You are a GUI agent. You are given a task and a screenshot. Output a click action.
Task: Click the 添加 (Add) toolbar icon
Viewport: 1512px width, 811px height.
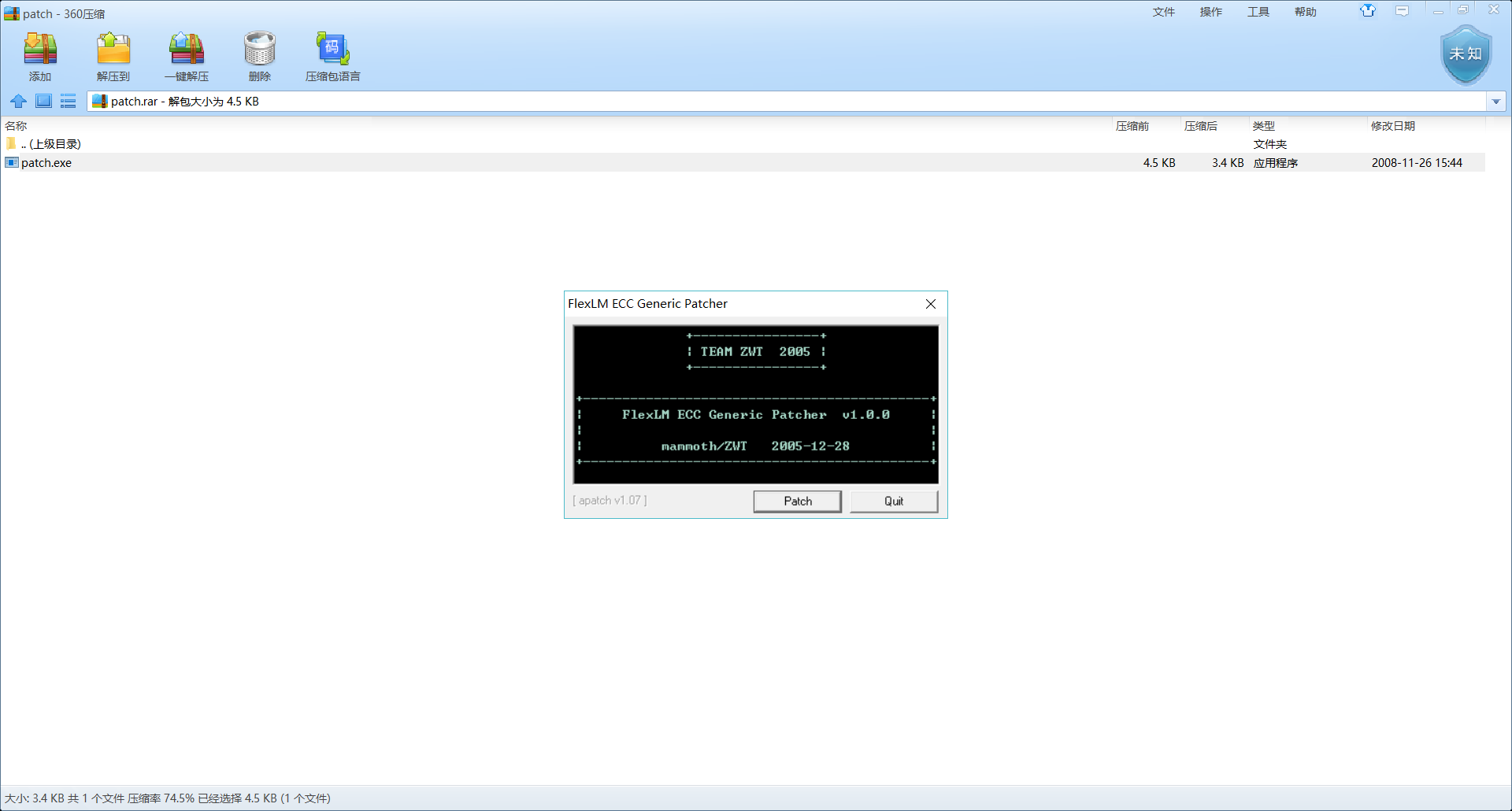tap(40, 49)
